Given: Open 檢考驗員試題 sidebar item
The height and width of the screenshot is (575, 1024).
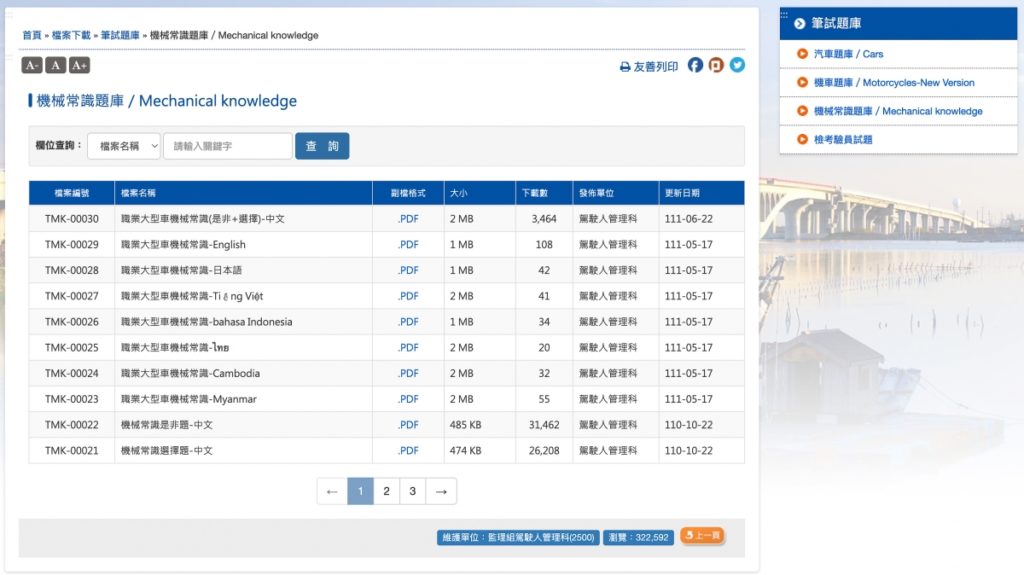Looking at the screenshot, I should [x=842, y=139].
